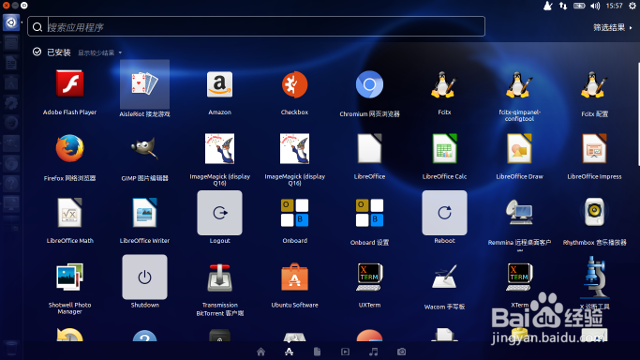The height and width of the screenshot is (360, 640).
Task: Open Wacom tablet settings
Action: click(444, 277)
